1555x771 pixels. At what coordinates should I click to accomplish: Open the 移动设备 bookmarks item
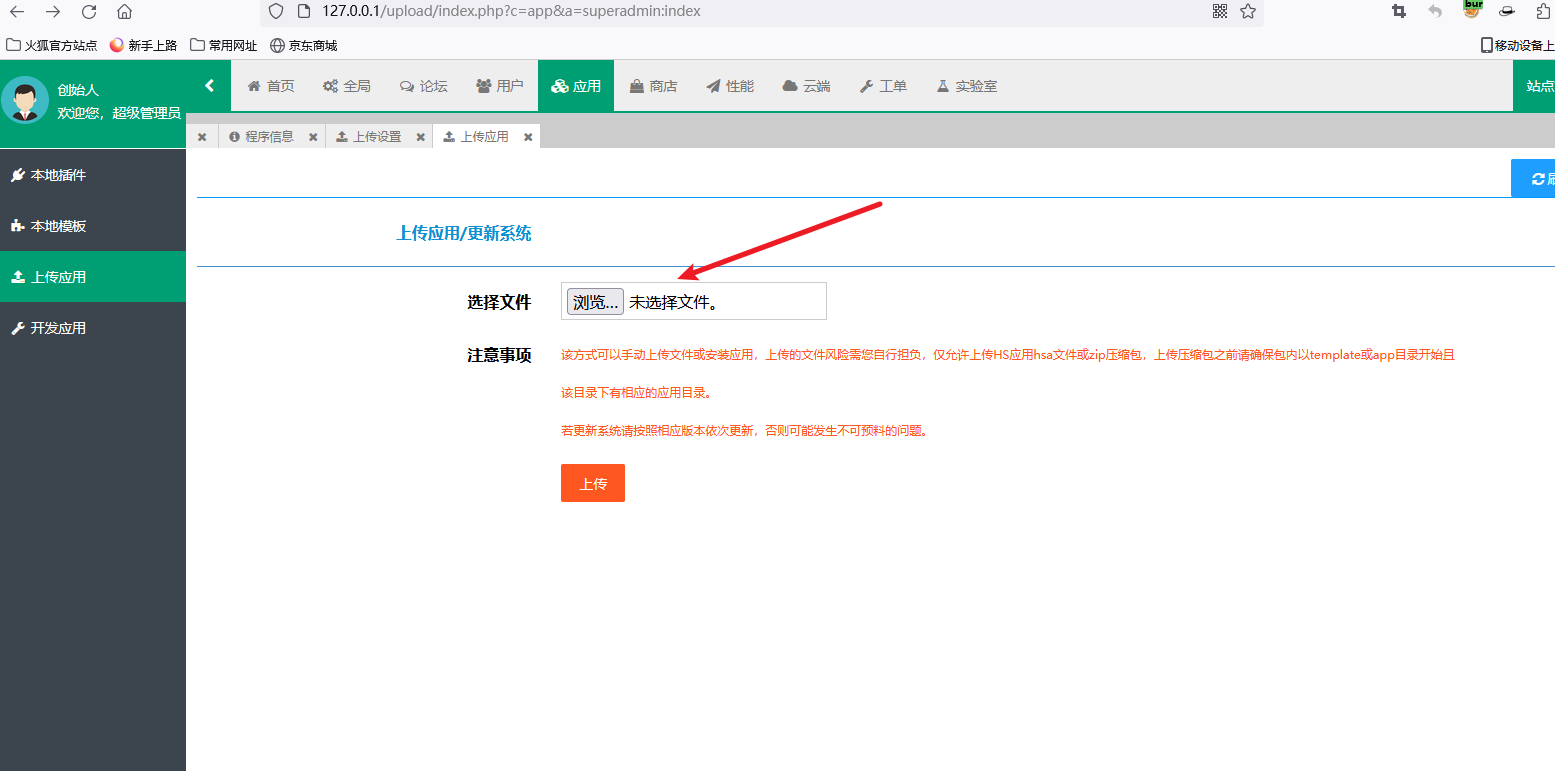coord(1518,45)
